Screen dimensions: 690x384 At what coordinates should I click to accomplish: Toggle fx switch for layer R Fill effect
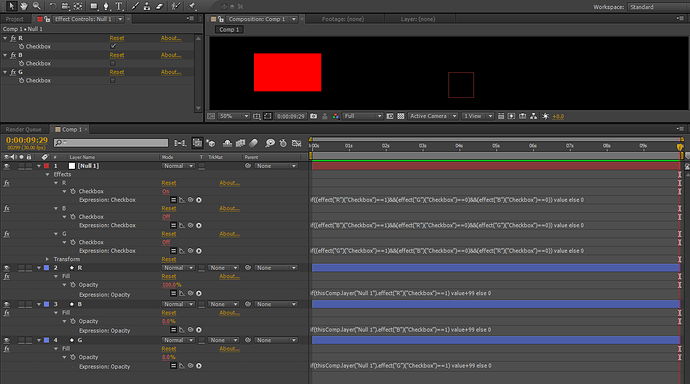click(x=7, y=277)
